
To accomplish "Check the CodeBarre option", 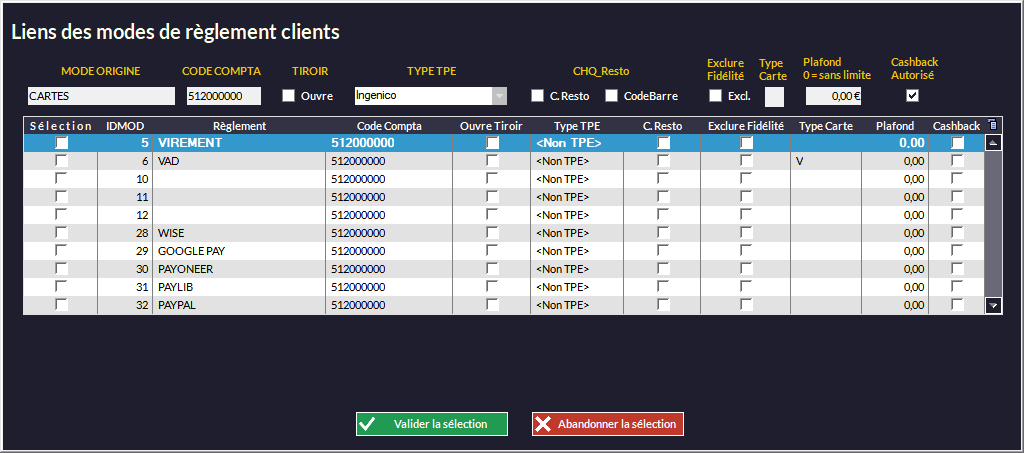I will (611, 96).
